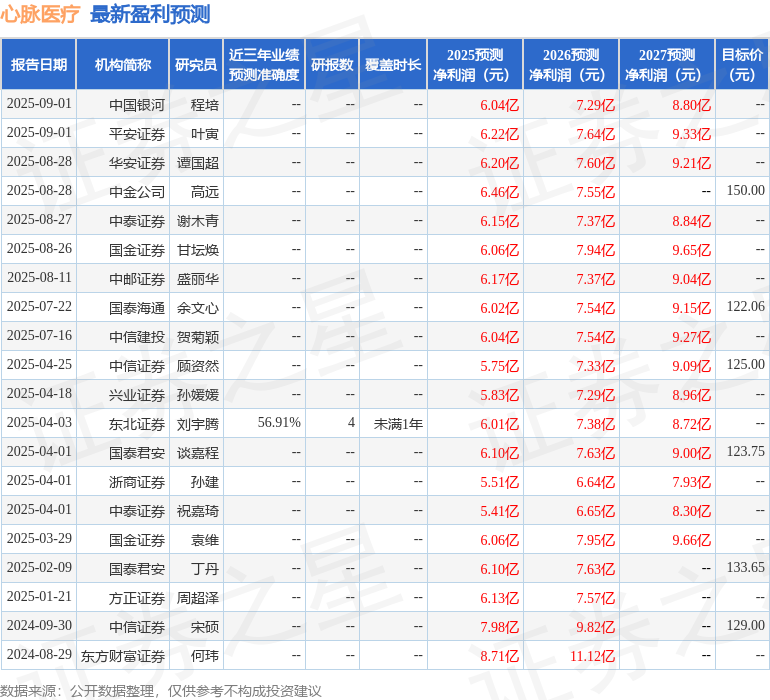770x700 pixels.
Task: Click date 2025-07-22
Action: click(x=39, y=306)
